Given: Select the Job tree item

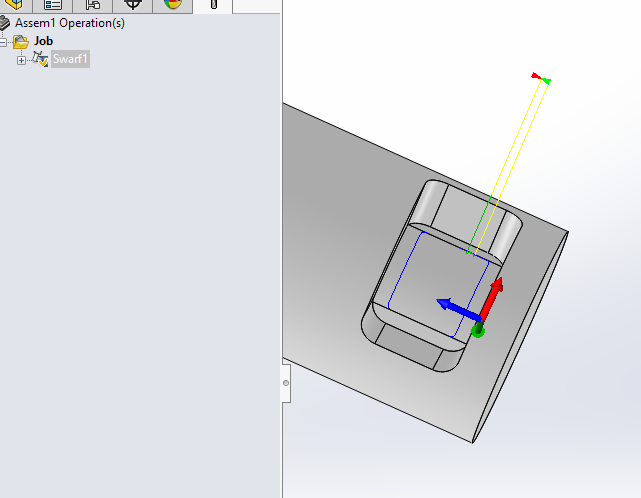Looking at the screenshot, I should 43,41.
